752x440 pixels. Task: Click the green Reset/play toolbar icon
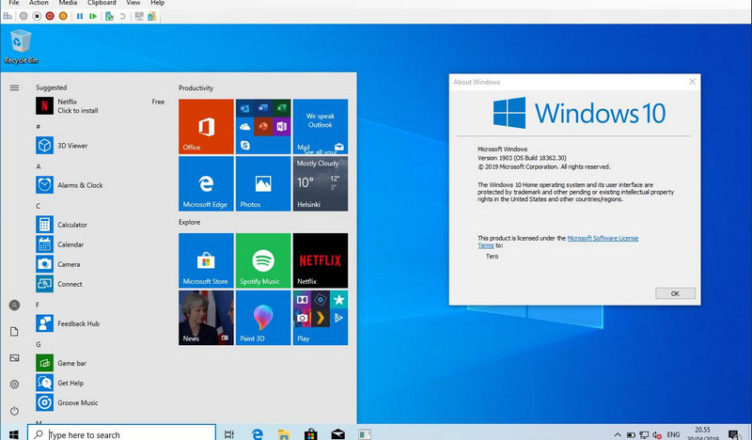[x=93, y=16]
